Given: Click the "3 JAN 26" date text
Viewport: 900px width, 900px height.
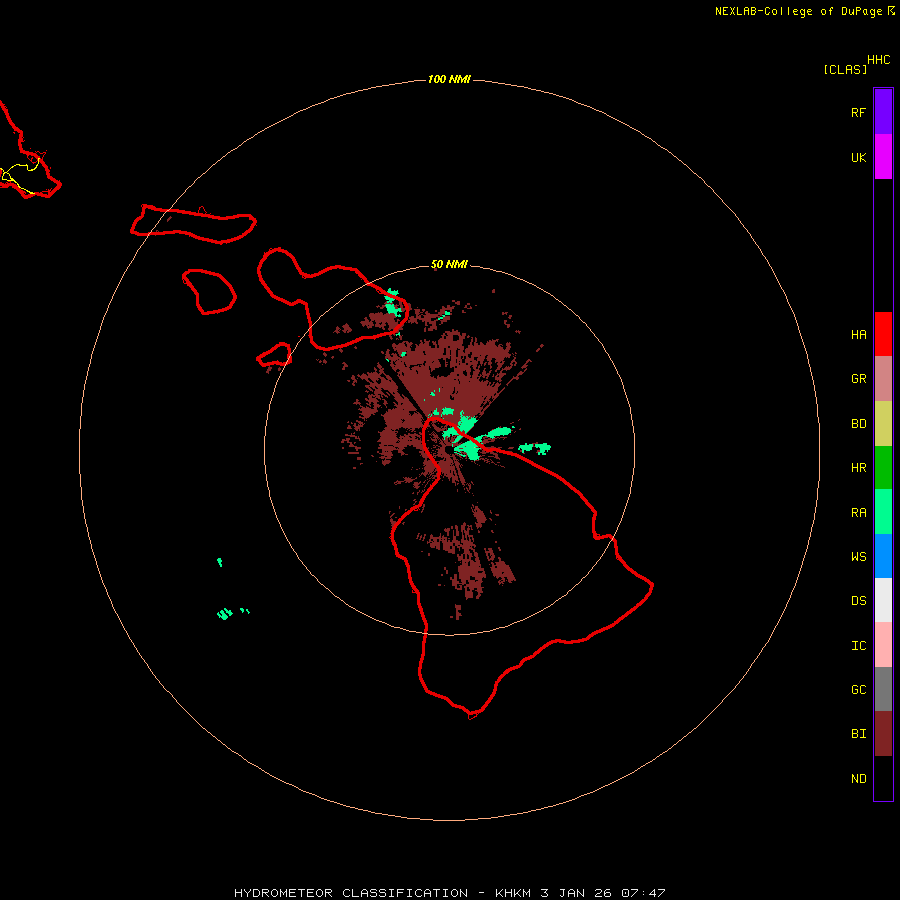Looking at the screenshot, I should 576,893.
